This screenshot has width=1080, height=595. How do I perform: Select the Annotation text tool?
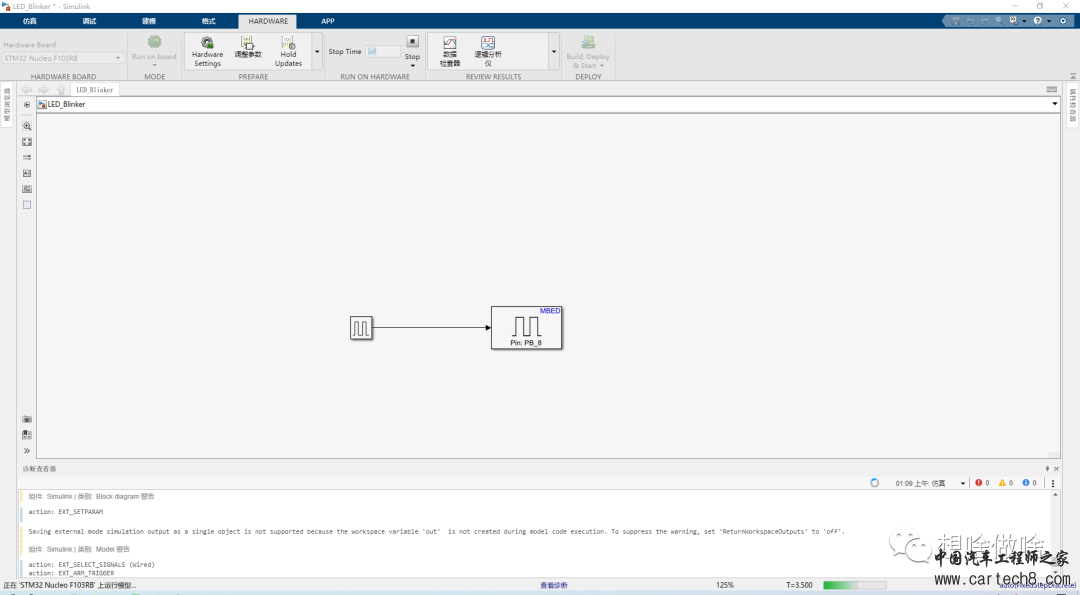[27, 174]
